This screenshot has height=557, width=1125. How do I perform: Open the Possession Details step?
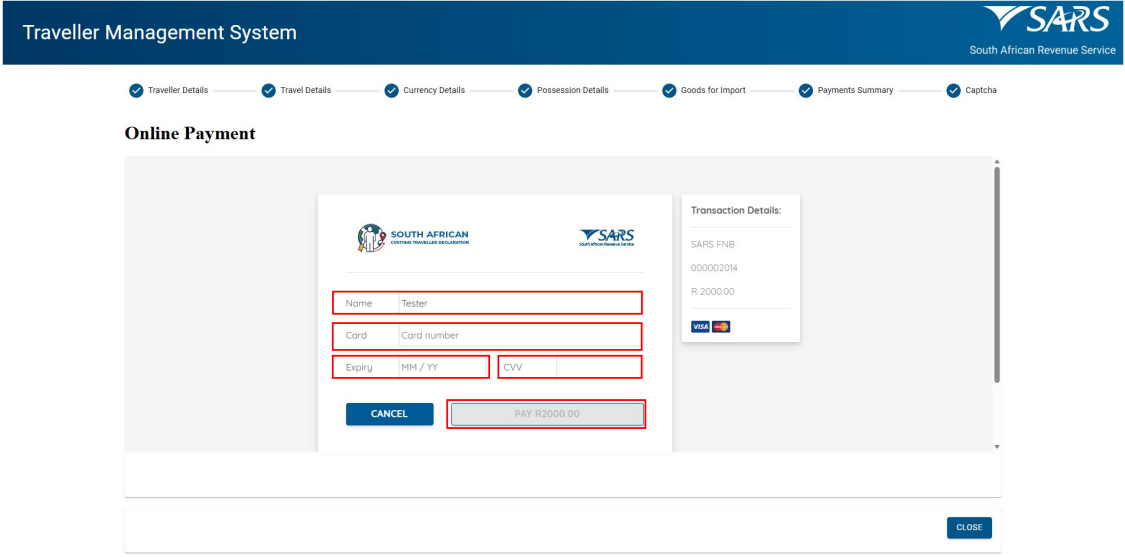(x=572, y=90)
